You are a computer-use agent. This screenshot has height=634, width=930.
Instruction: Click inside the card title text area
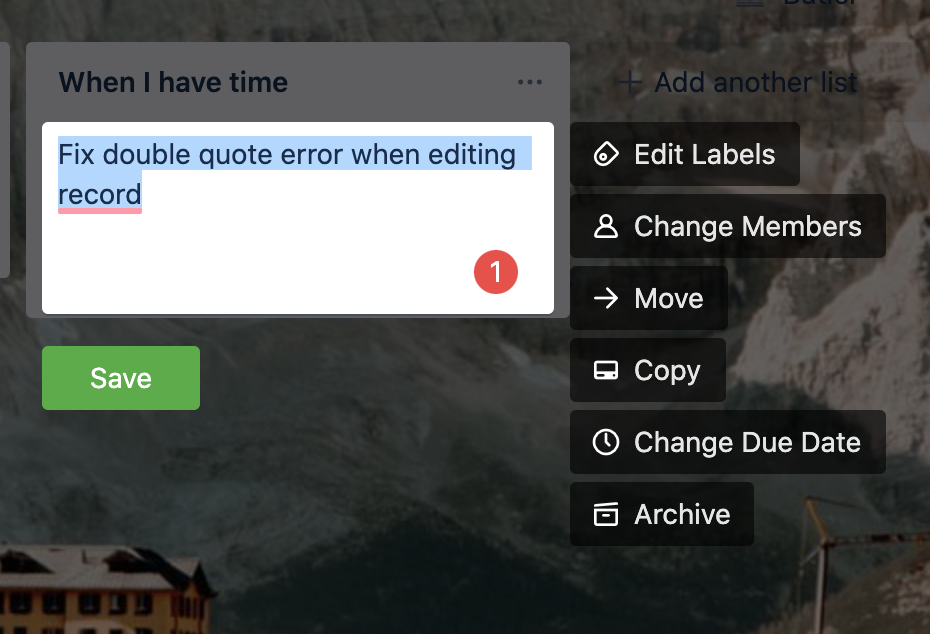(298, 218)
